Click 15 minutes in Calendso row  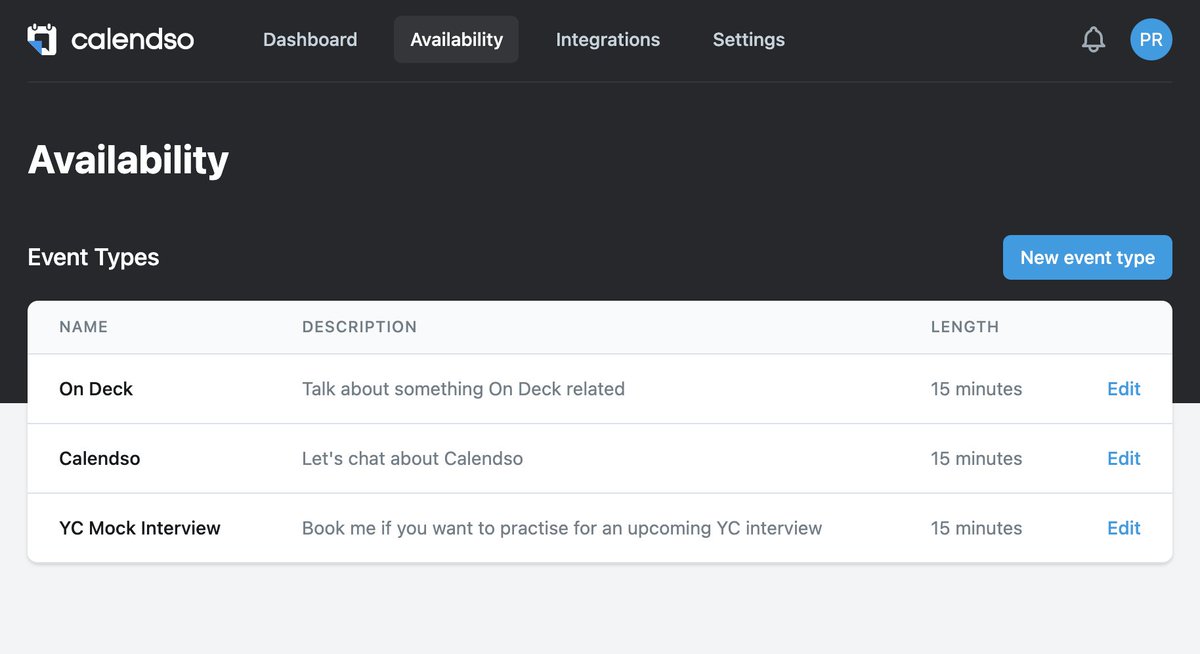coord(976,459)
